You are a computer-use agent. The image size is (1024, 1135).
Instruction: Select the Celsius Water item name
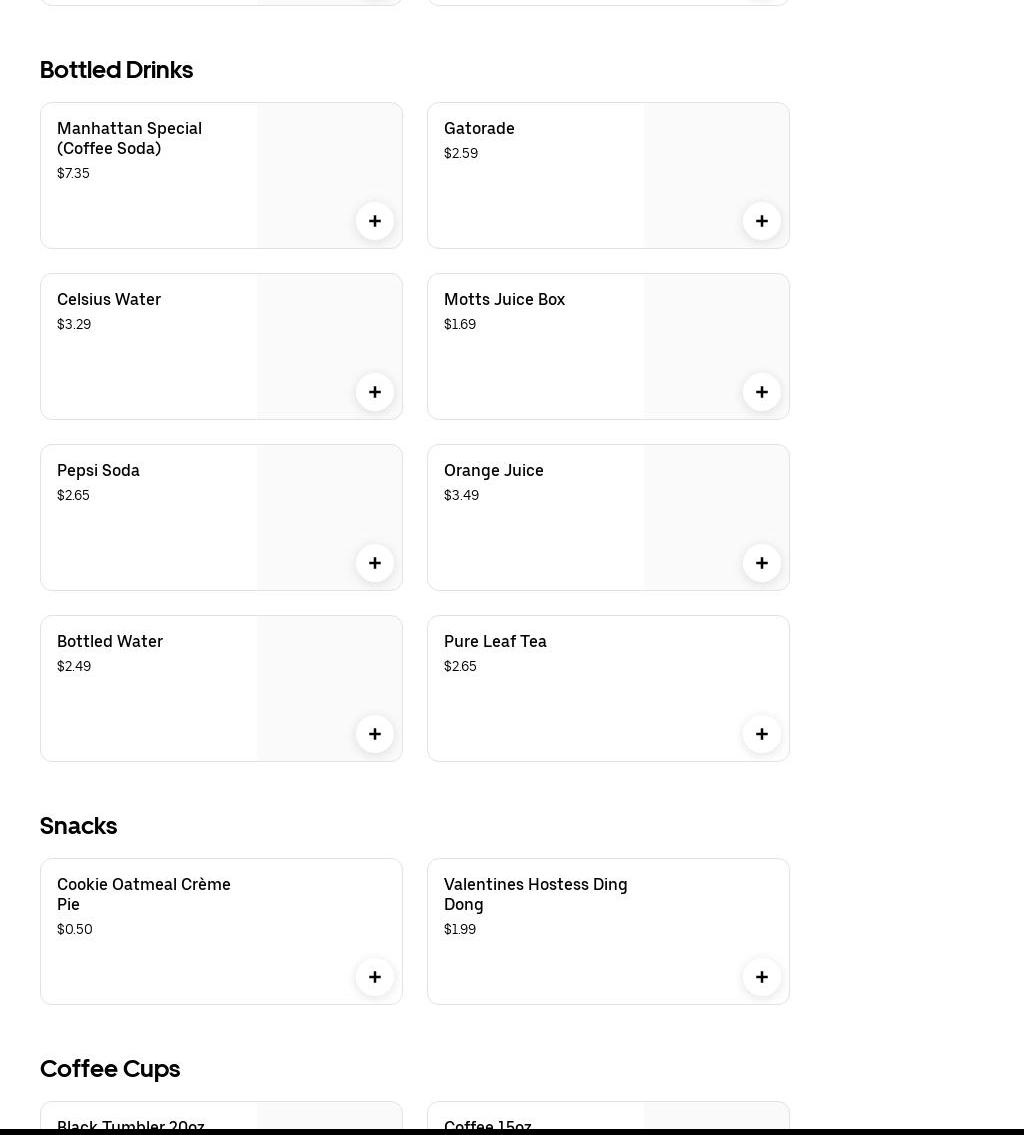pyautogui.click(x=109, y=299)
